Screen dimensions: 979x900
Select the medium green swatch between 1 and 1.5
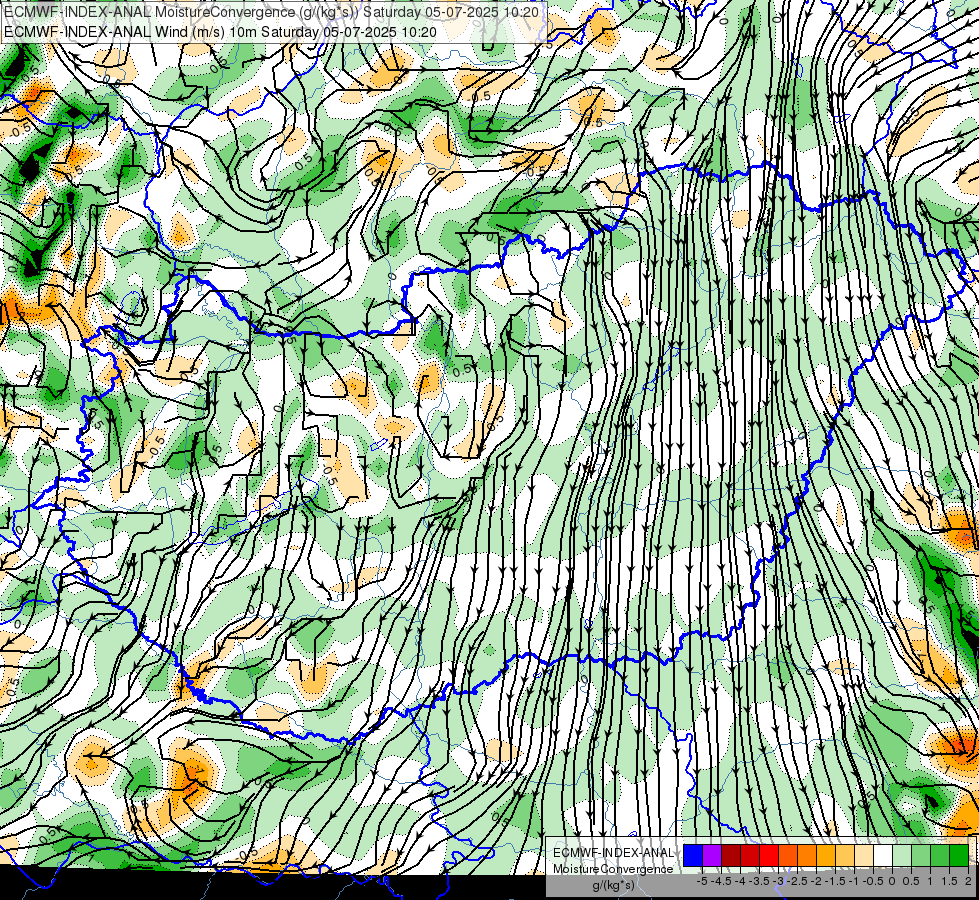[940, 856]
